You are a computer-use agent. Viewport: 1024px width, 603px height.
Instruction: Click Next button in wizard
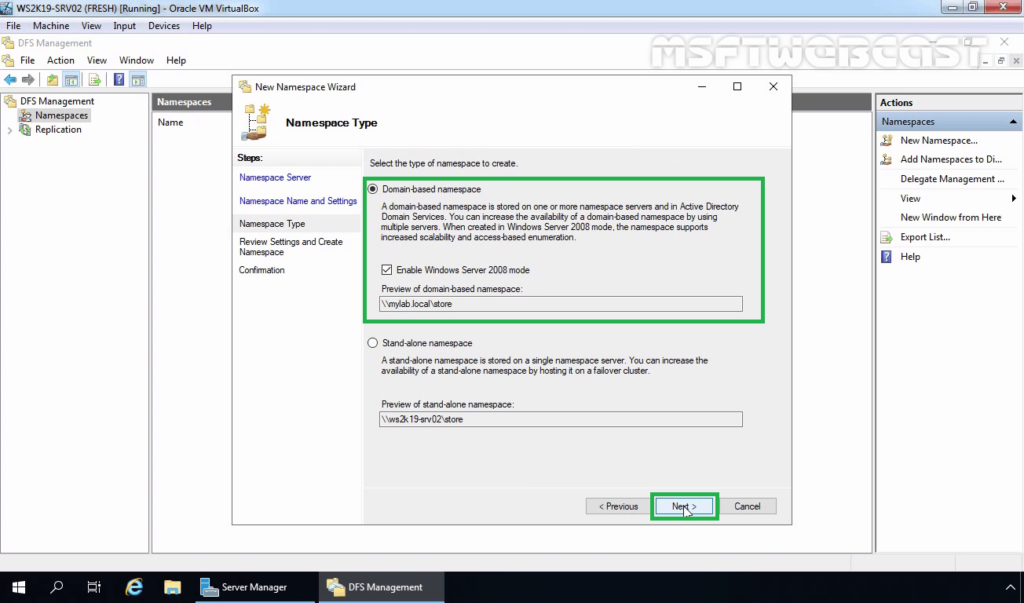pos(684,506)
